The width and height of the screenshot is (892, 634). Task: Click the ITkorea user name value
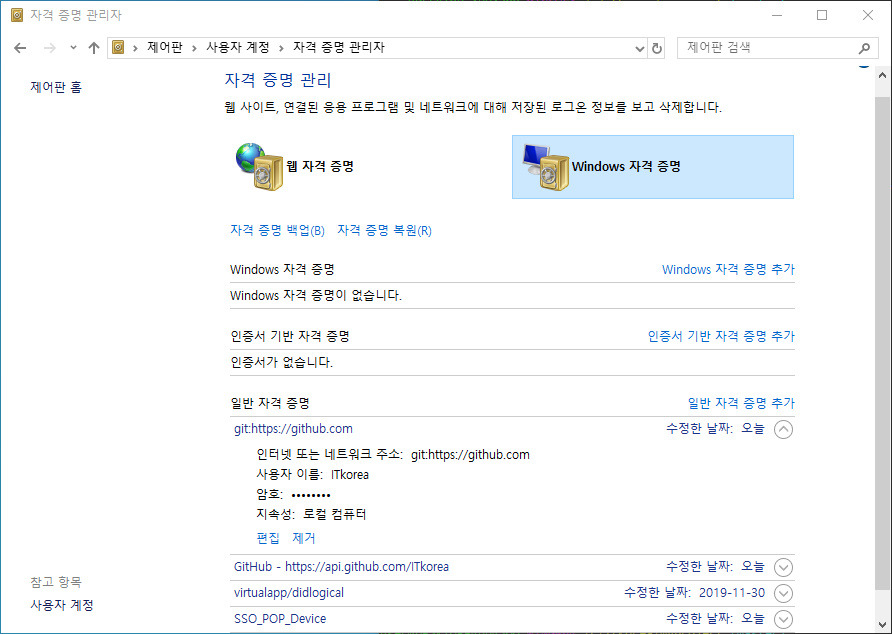click(x=350, y=475)
